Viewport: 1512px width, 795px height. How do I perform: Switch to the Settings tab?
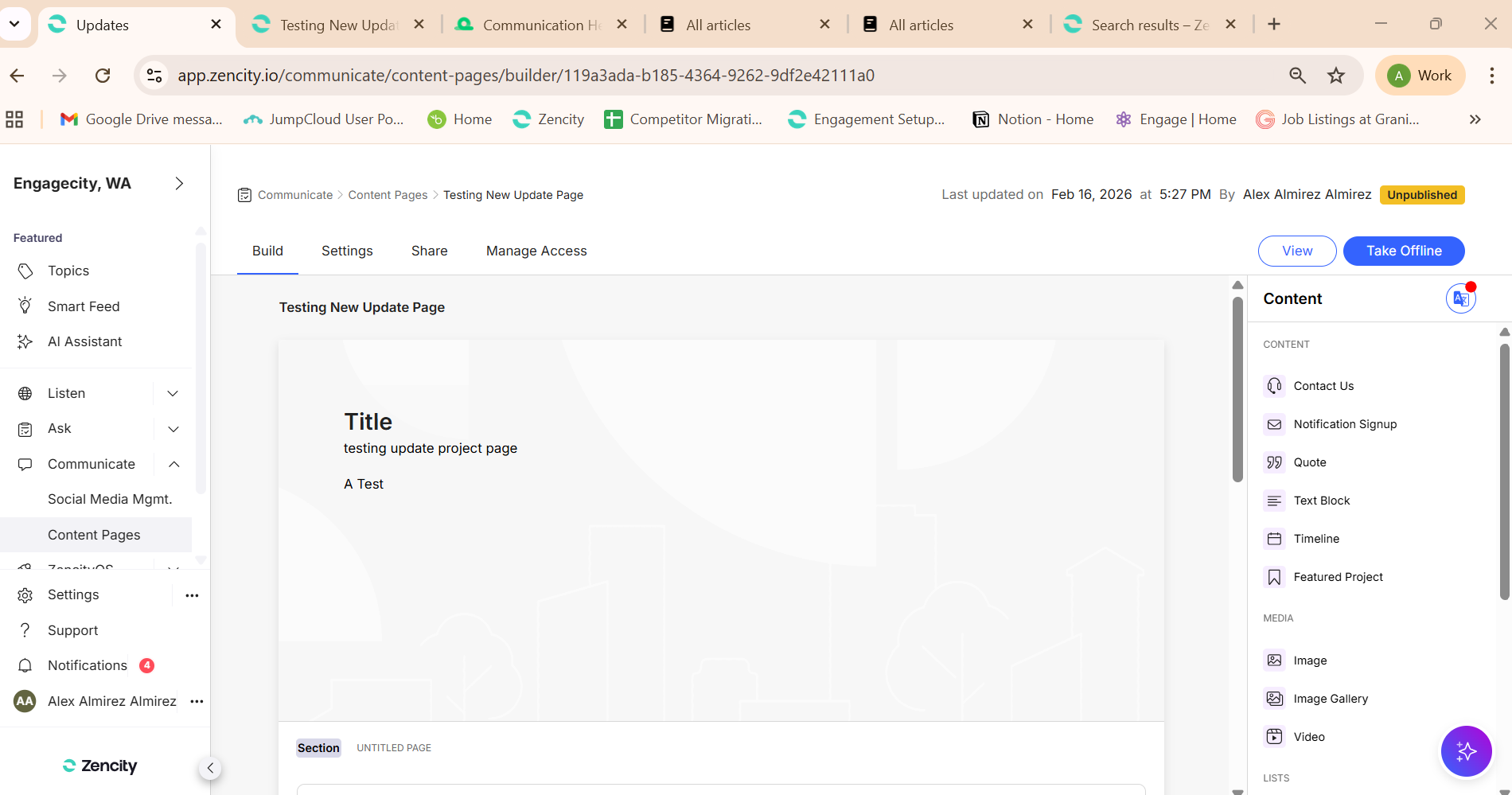tap(347, 251)
